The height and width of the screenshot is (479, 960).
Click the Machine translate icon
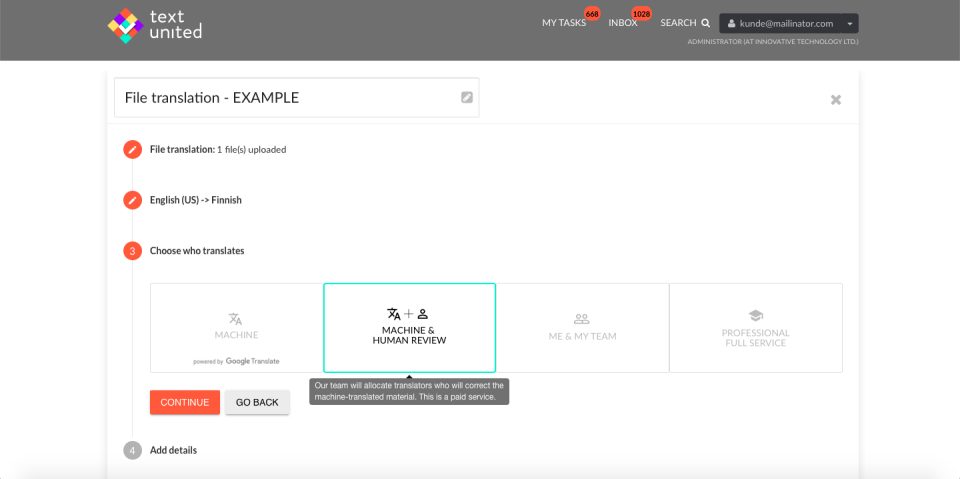236,319
